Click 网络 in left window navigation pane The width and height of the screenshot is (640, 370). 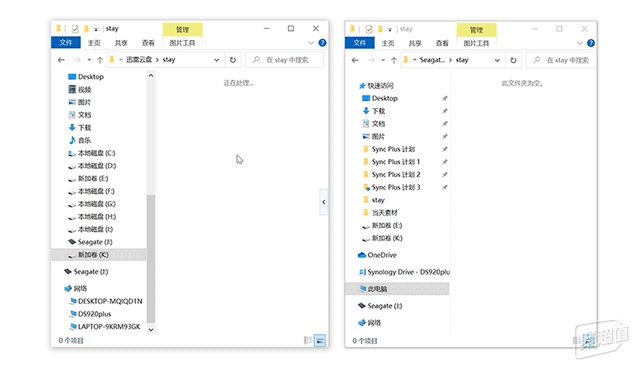coord(76,288)
